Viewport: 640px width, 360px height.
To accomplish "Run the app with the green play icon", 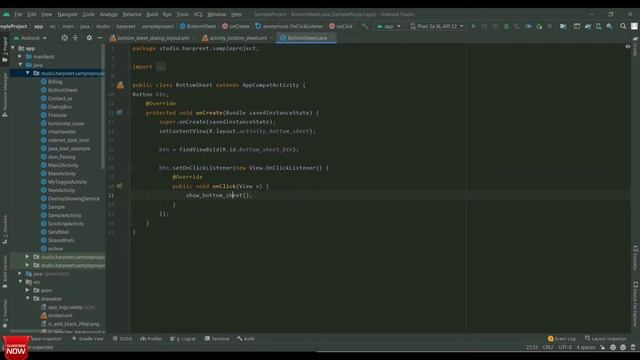I will point(474,26).
